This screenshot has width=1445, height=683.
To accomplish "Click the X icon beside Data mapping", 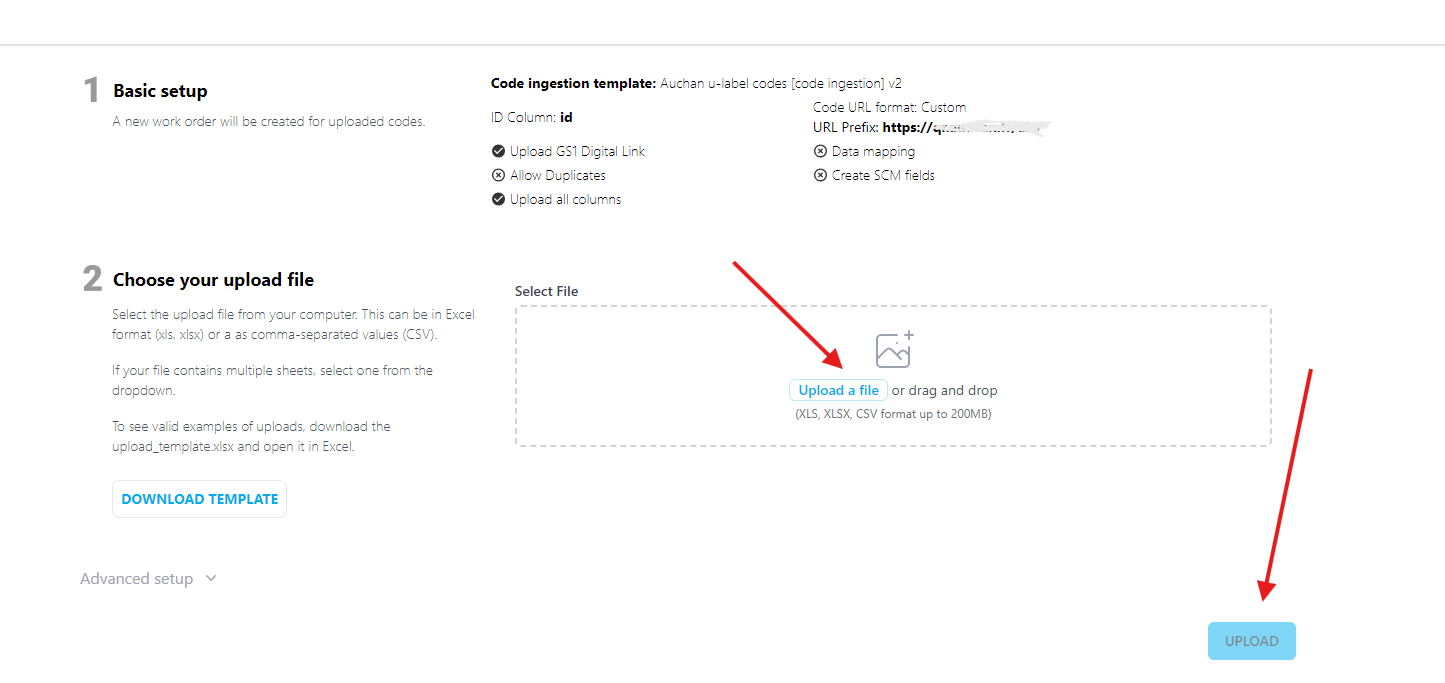I will (820, 152).
